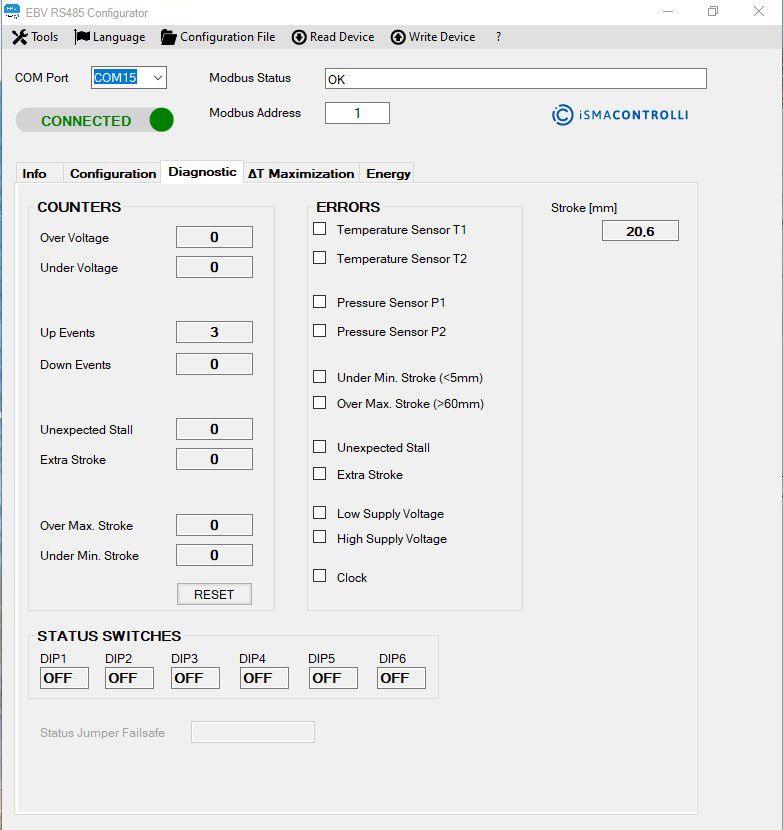Select the Energy tab
783x830 pixels.
[x=388, y=173]
